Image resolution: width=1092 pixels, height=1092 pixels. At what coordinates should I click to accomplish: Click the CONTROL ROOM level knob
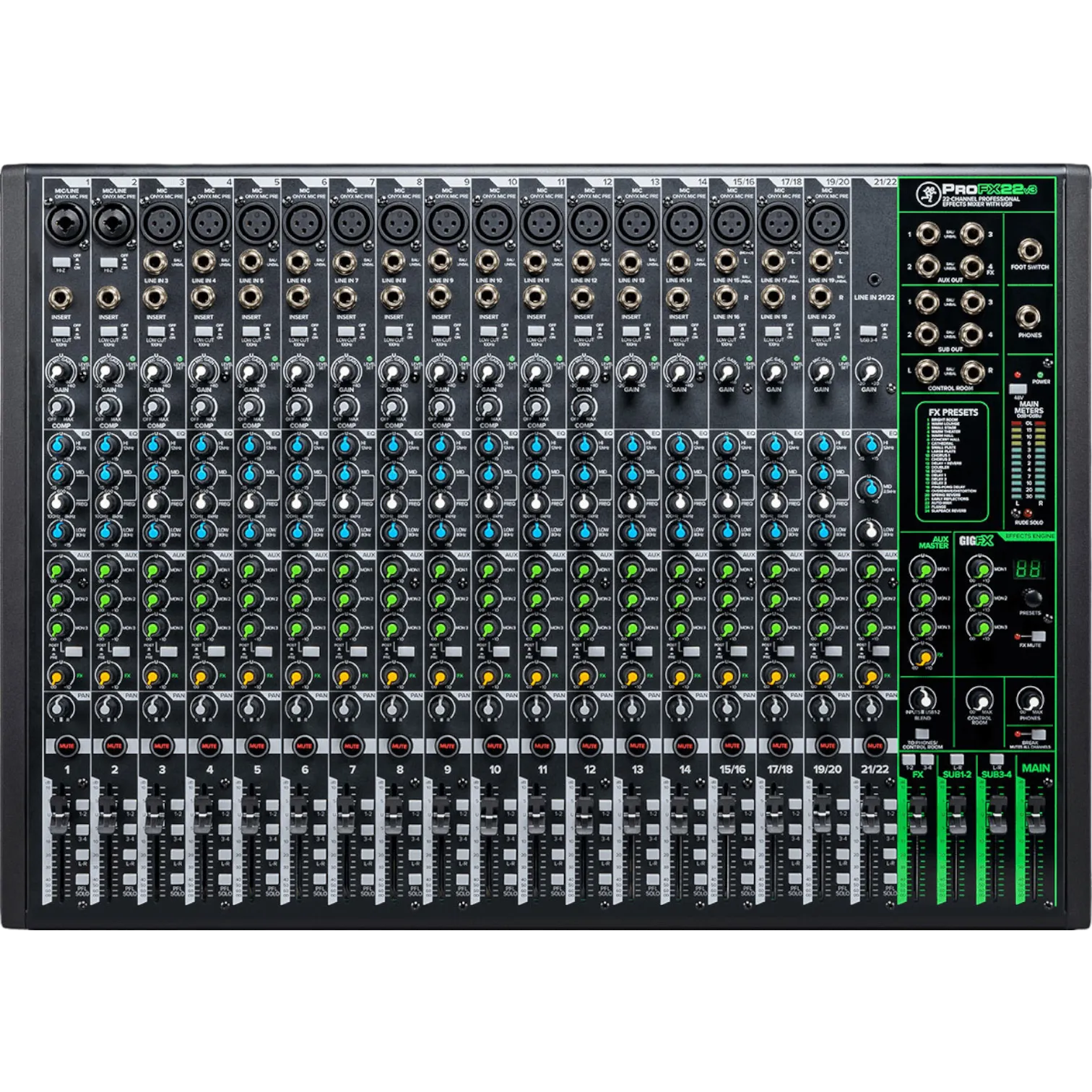point(979,700)
